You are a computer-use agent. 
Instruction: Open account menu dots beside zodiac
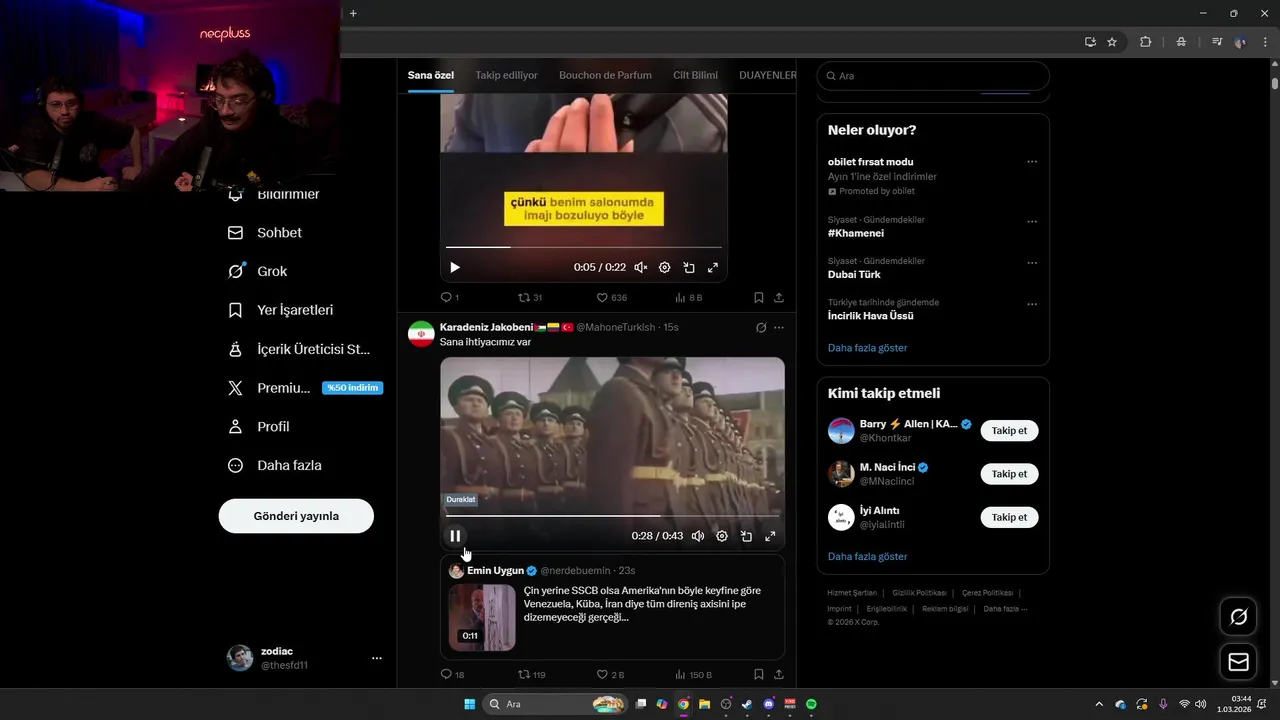pos(377,658)
